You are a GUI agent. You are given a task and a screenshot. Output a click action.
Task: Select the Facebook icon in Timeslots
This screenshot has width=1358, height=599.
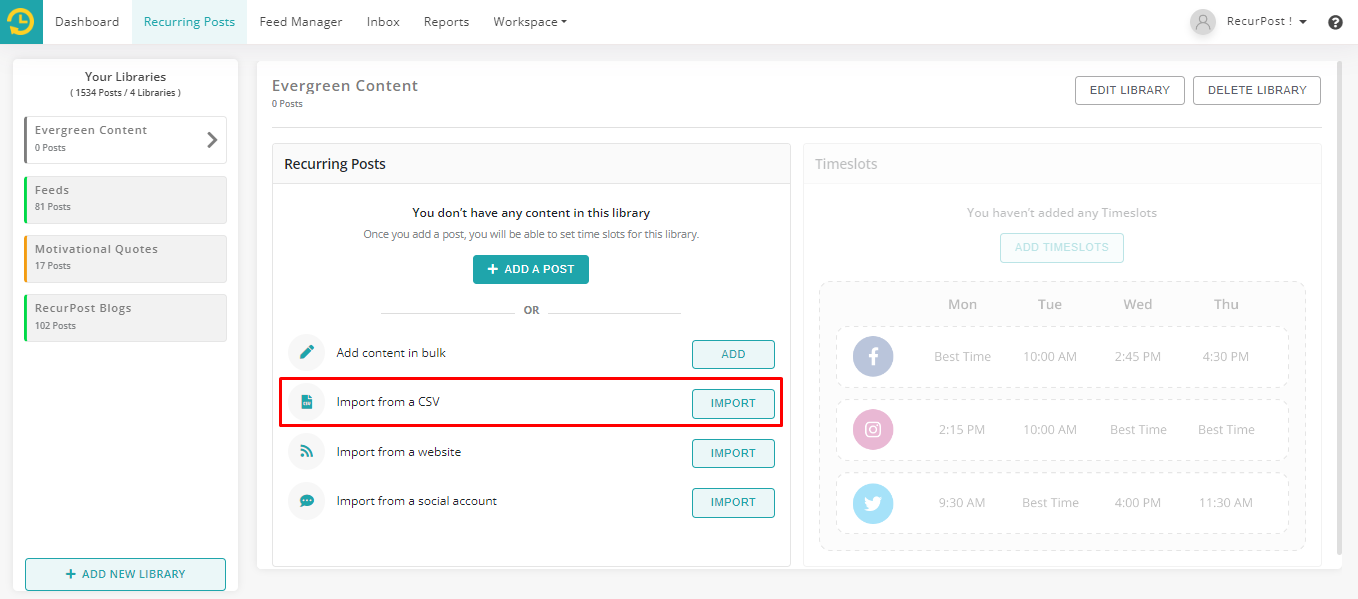tap(872, 357)
